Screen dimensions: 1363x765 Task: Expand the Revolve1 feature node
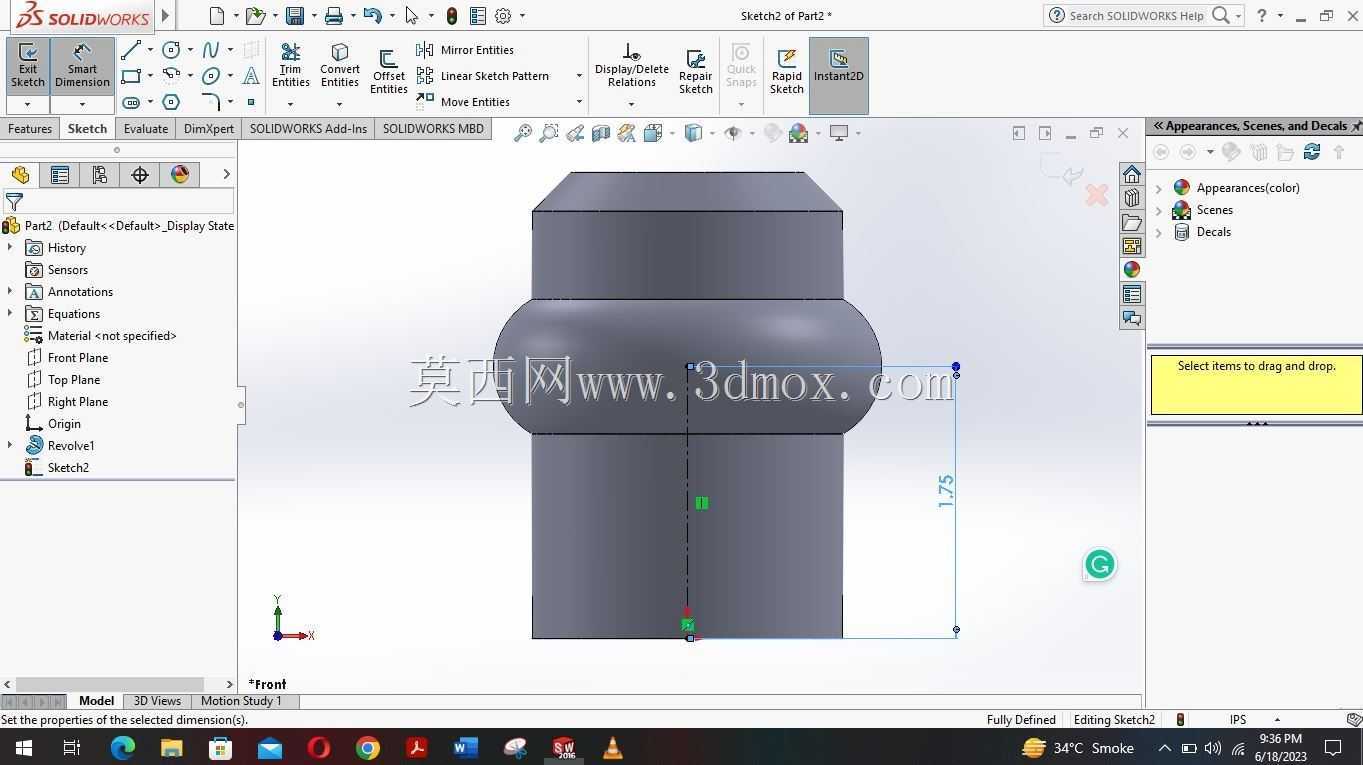[10, 445]
